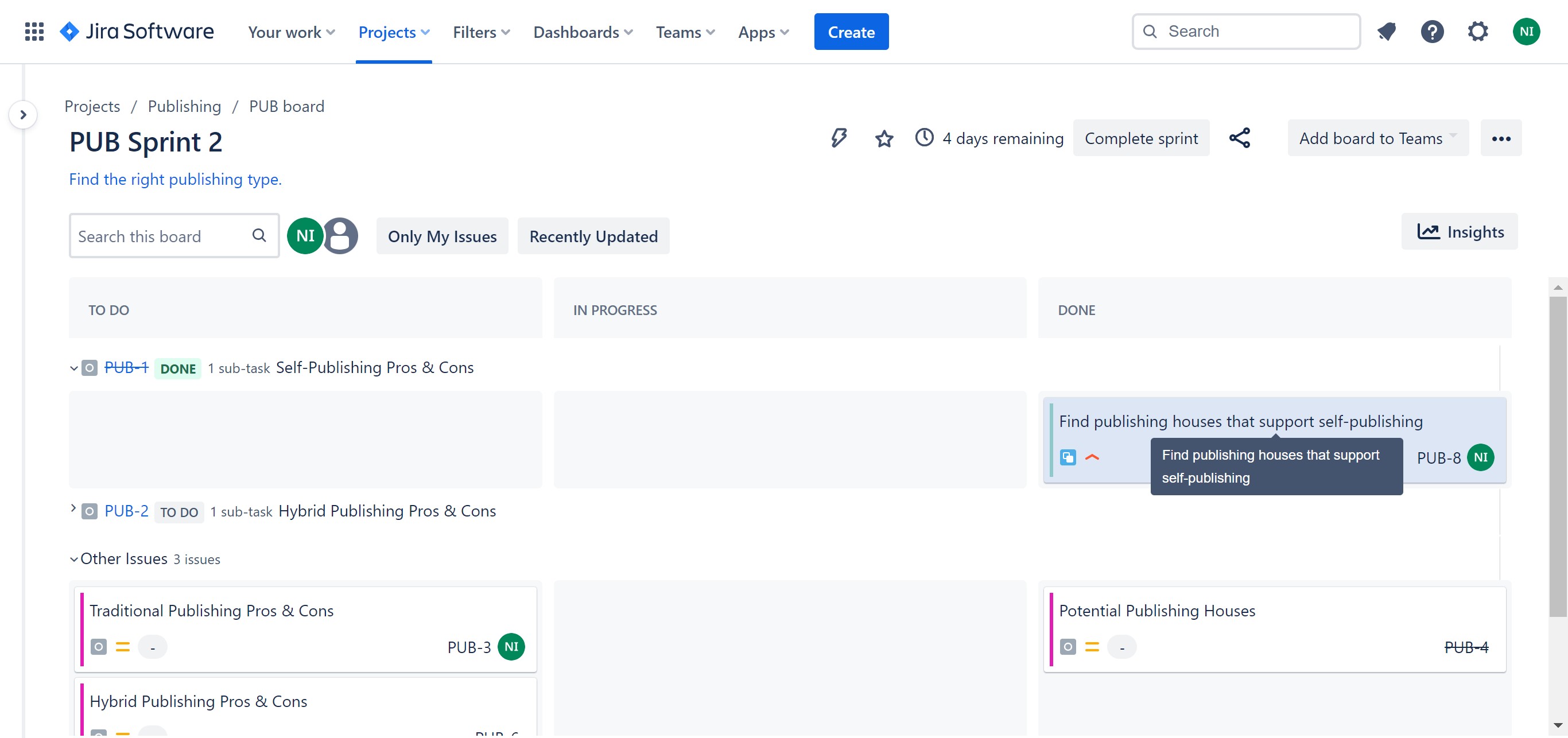Expand the PUB-2 swimlane

pyautogui.click(x=73, y=508)
